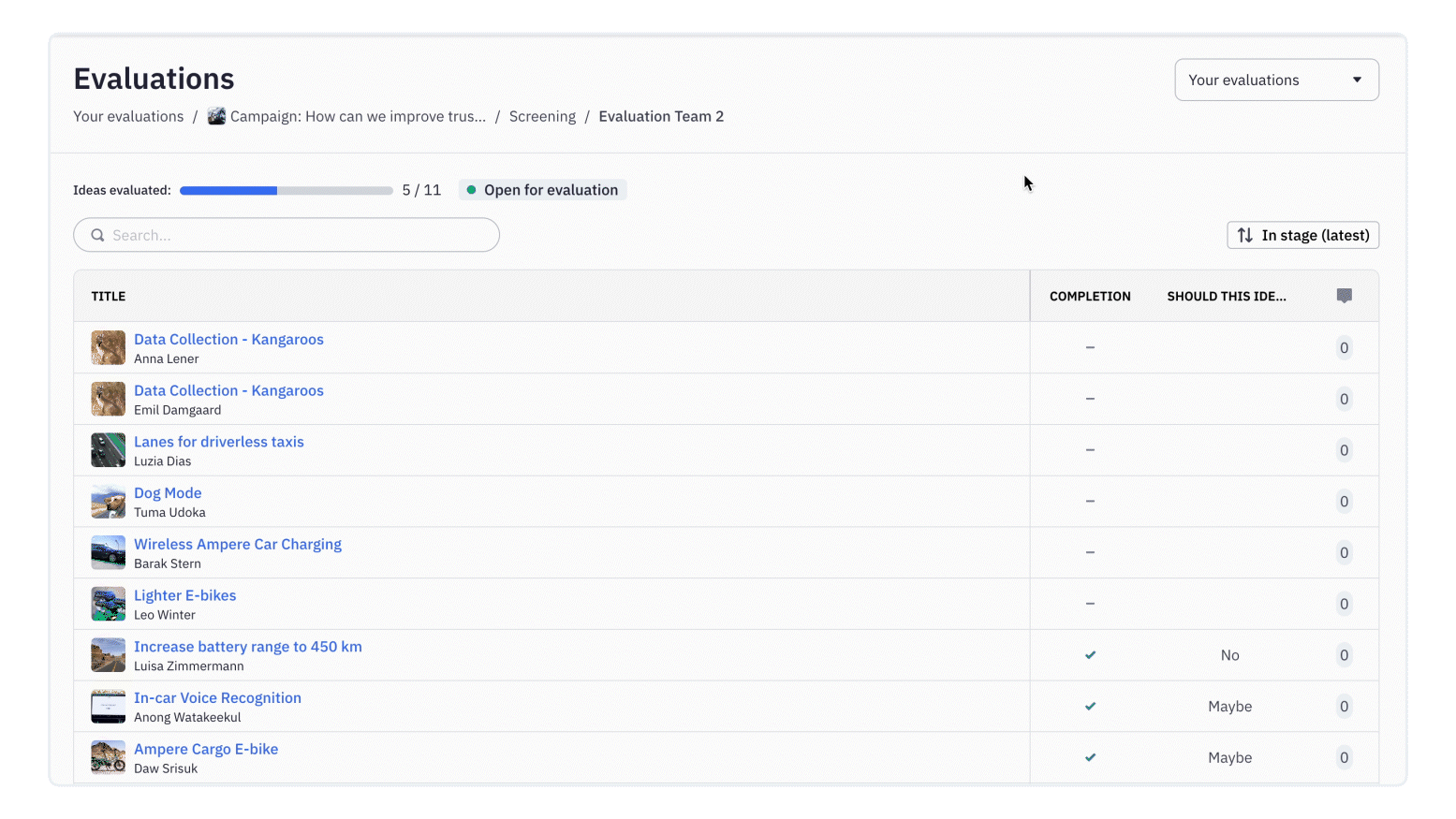Click into the Search field
1456x819 pixels.
[x=300, y=235]
